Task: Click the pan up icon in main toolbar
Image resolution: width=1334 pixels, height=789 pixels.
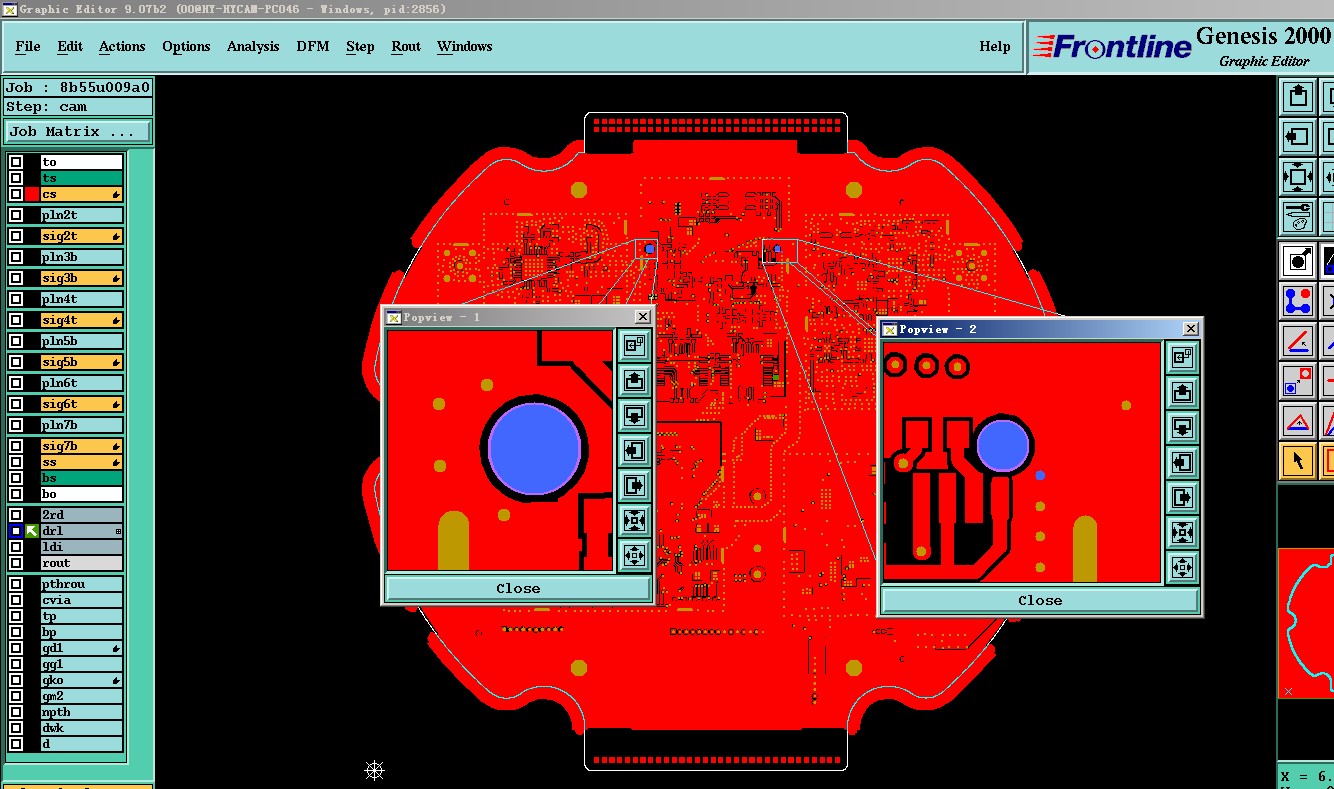Action: pos(1298,97)
